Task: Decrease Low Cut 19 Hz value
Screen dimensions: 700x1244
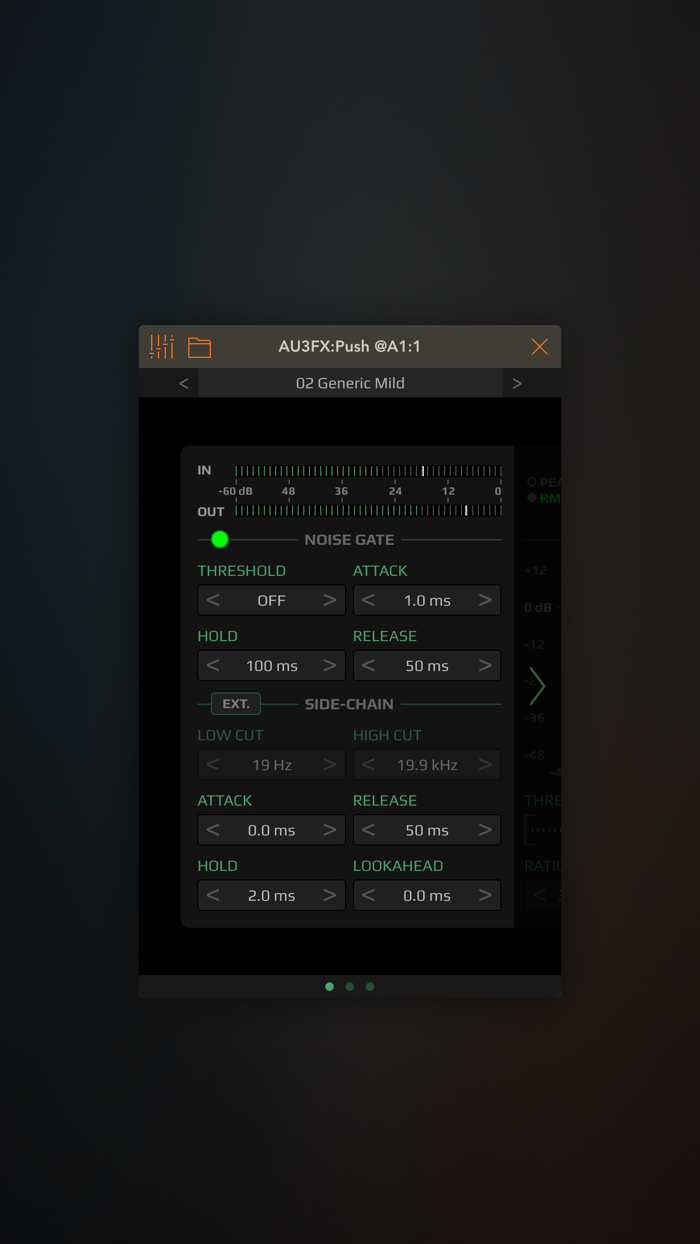Action: [213, 764]
